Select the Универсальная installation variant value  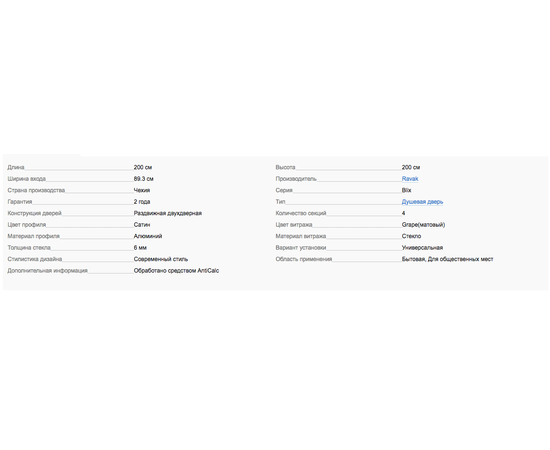coord(422,248)
